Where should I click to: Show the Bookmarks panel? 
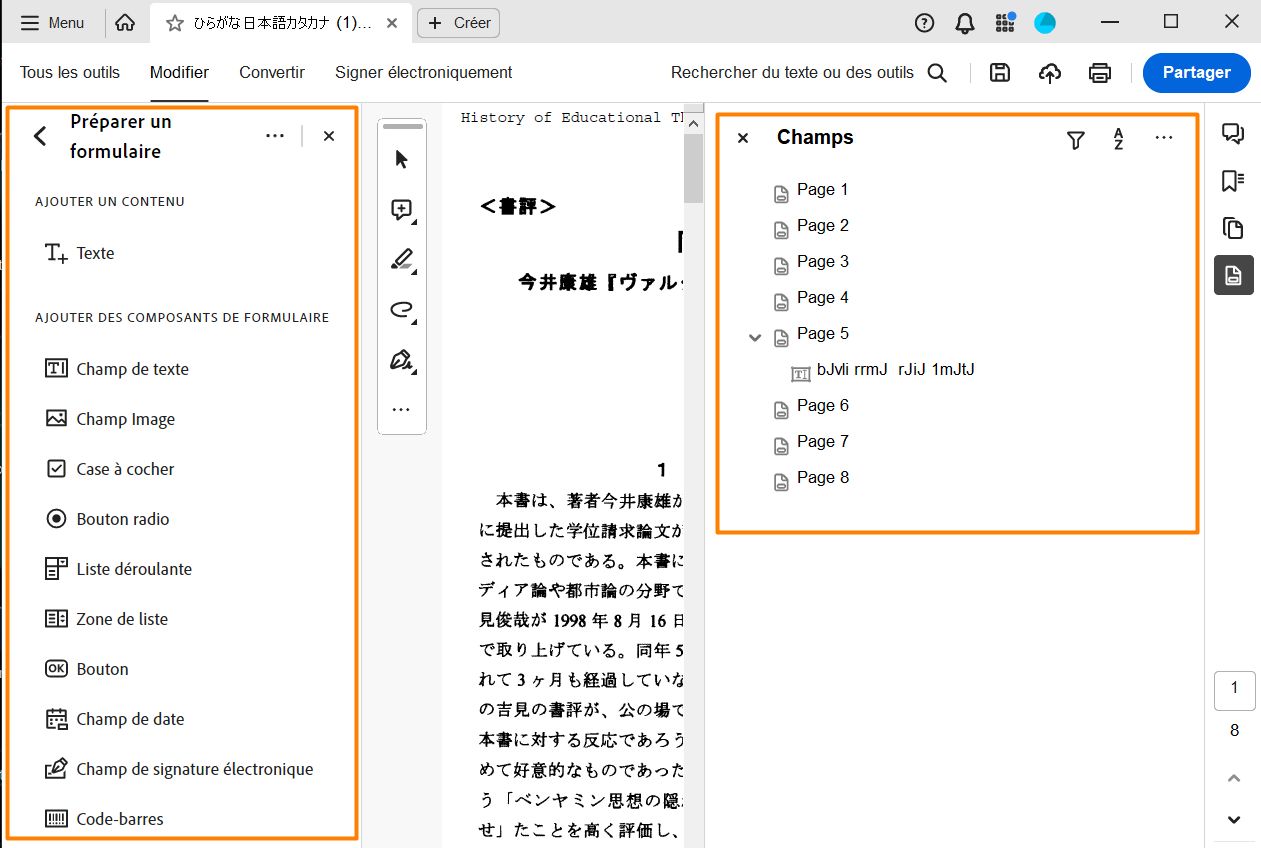[1233, 179]
